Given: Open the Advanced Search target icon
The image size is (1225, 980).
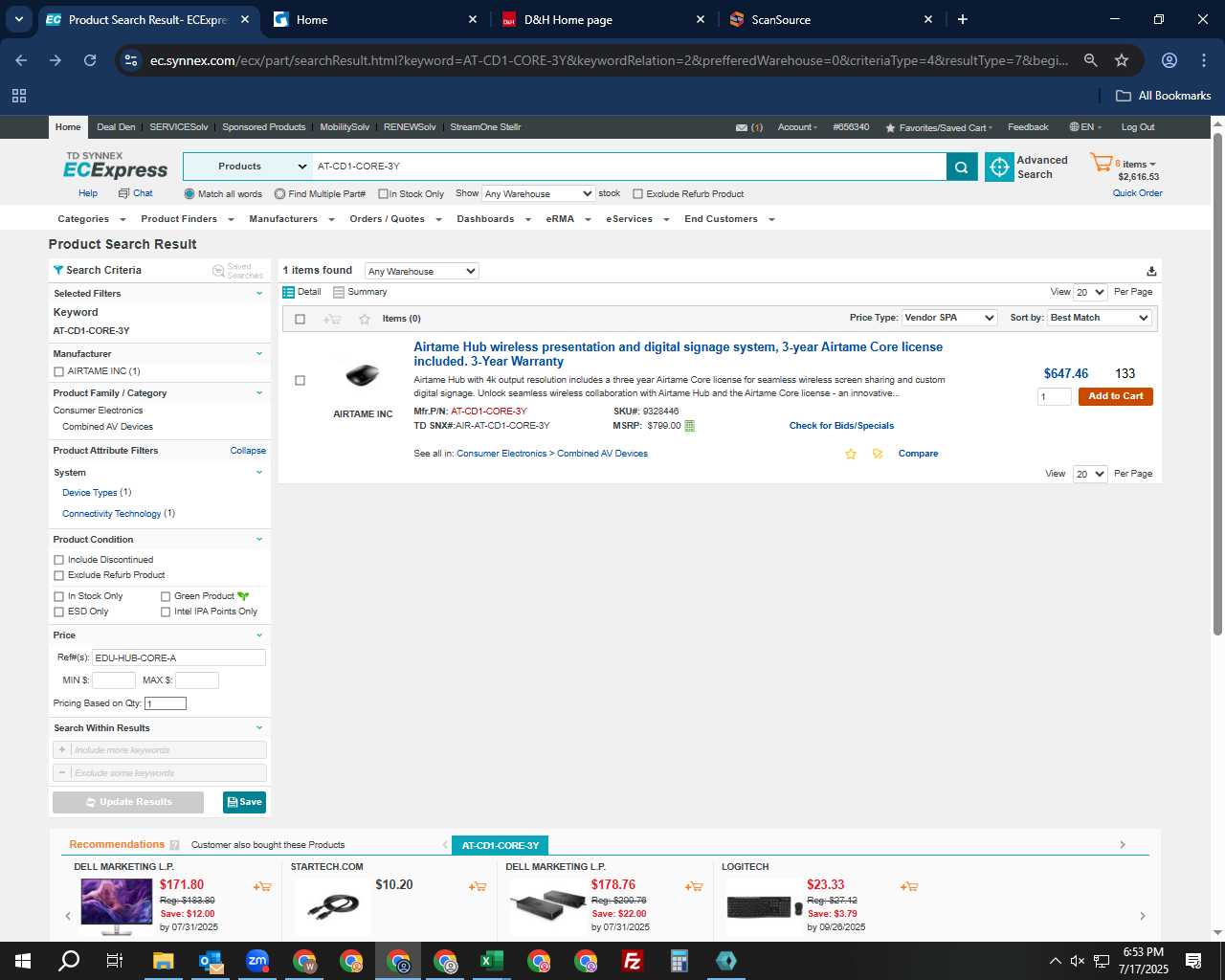Looking at the screenshot, I should 999,167.
